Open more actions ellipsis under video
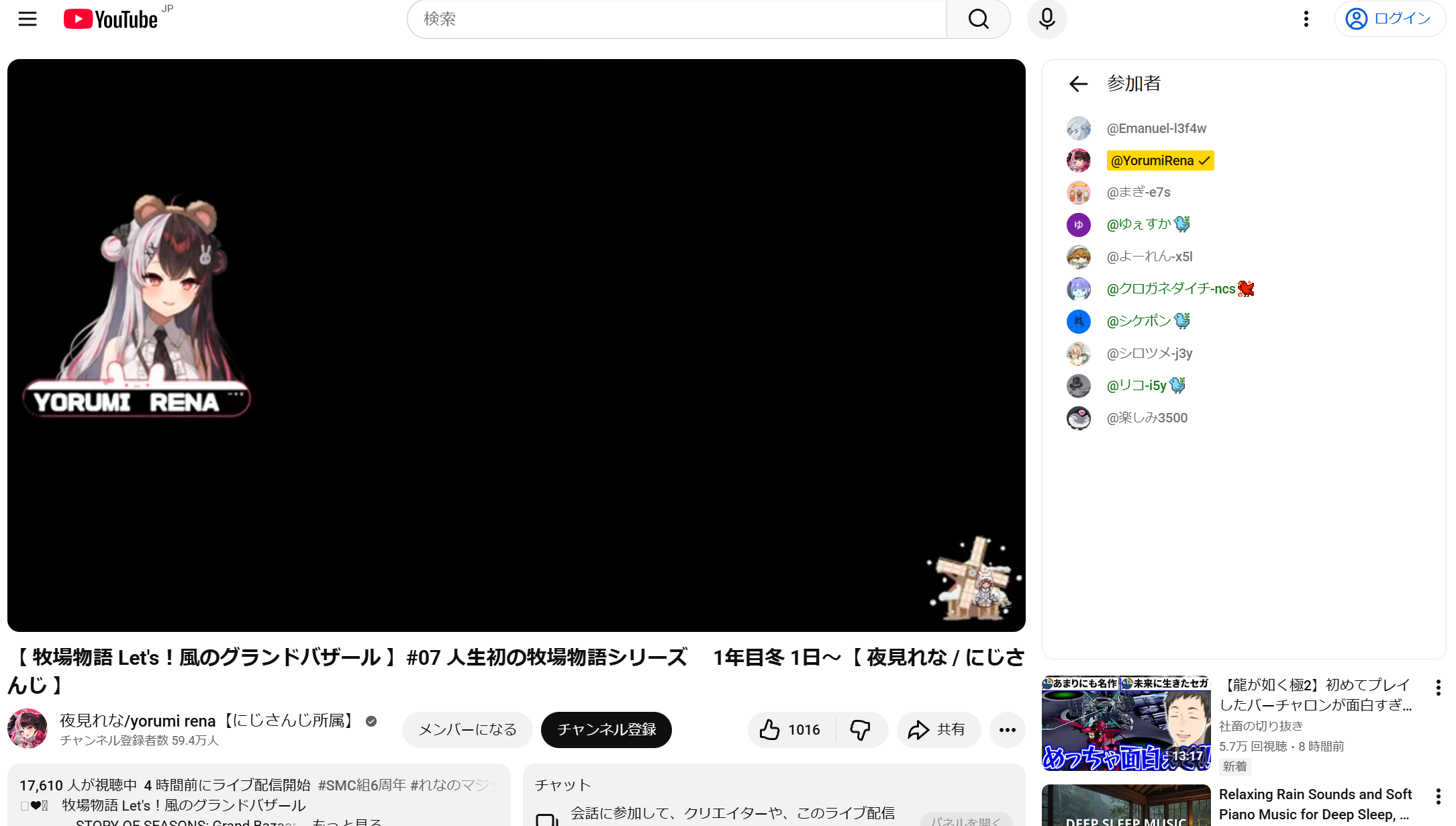The height and width of the screenshot is (826, 1456). click(1007, 730)
